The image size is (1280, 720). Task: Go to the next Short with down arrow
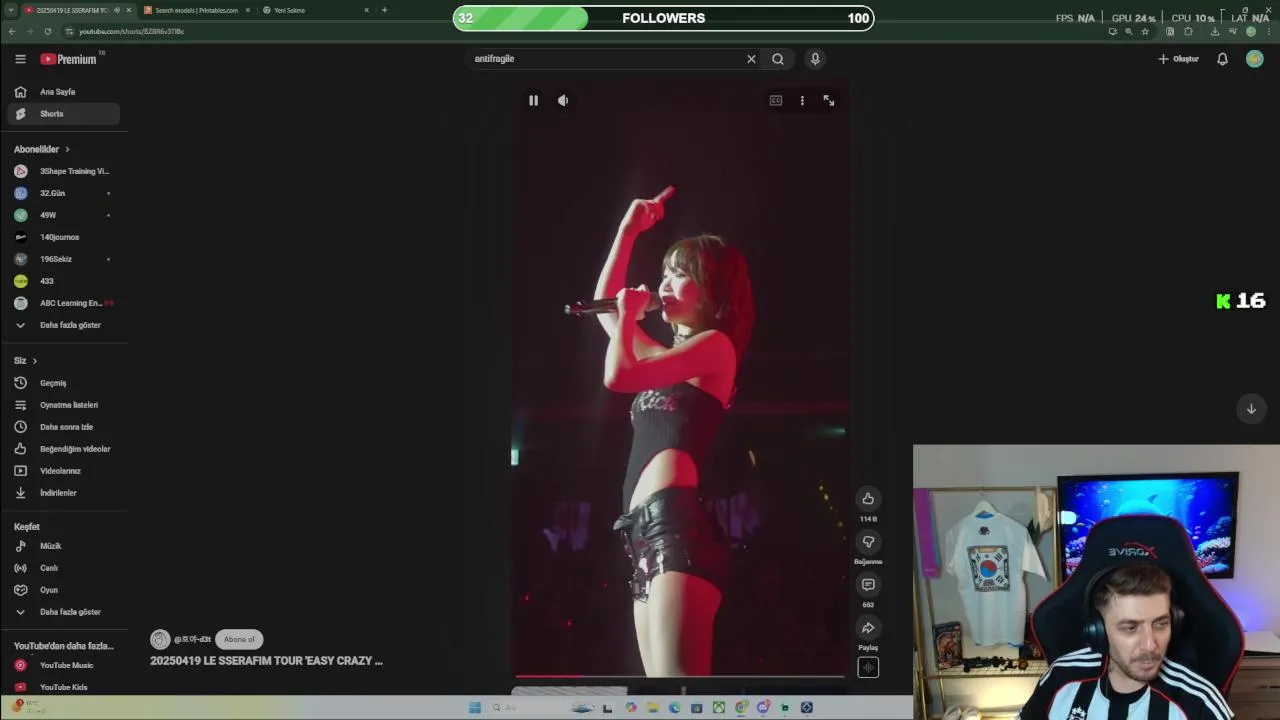[1251, 408]
